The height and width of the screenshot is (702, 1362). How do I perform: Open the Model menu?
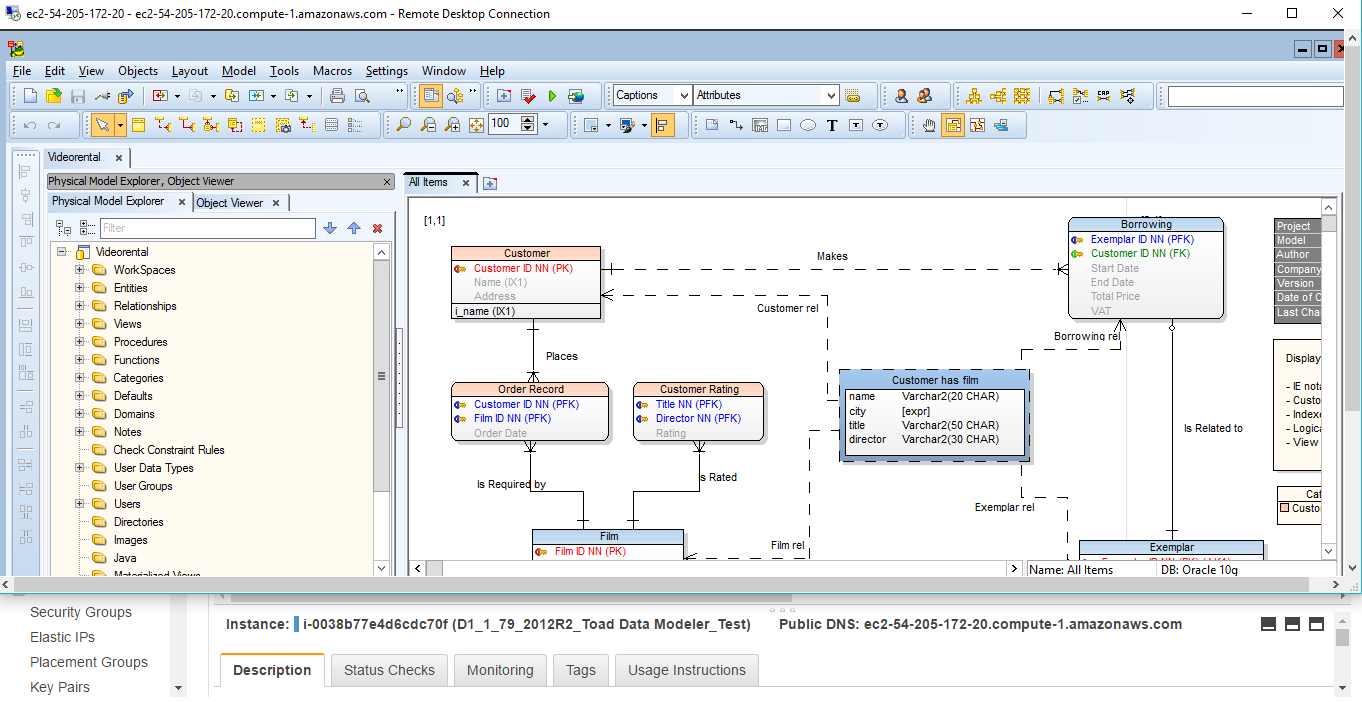pyautogui.click(x=238, y=71)
